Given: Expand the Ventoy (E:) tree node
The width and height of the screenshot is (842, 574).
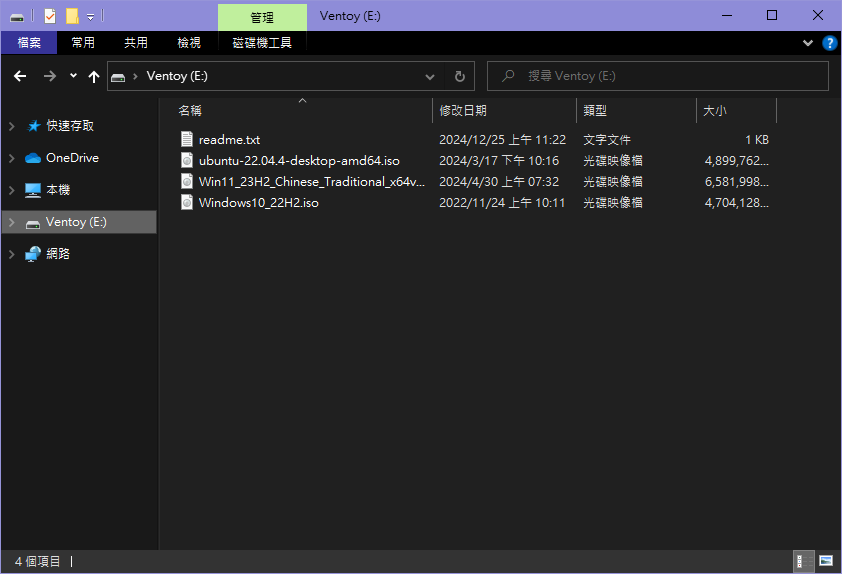Looking at the screenshot, I should coord(12,222).
